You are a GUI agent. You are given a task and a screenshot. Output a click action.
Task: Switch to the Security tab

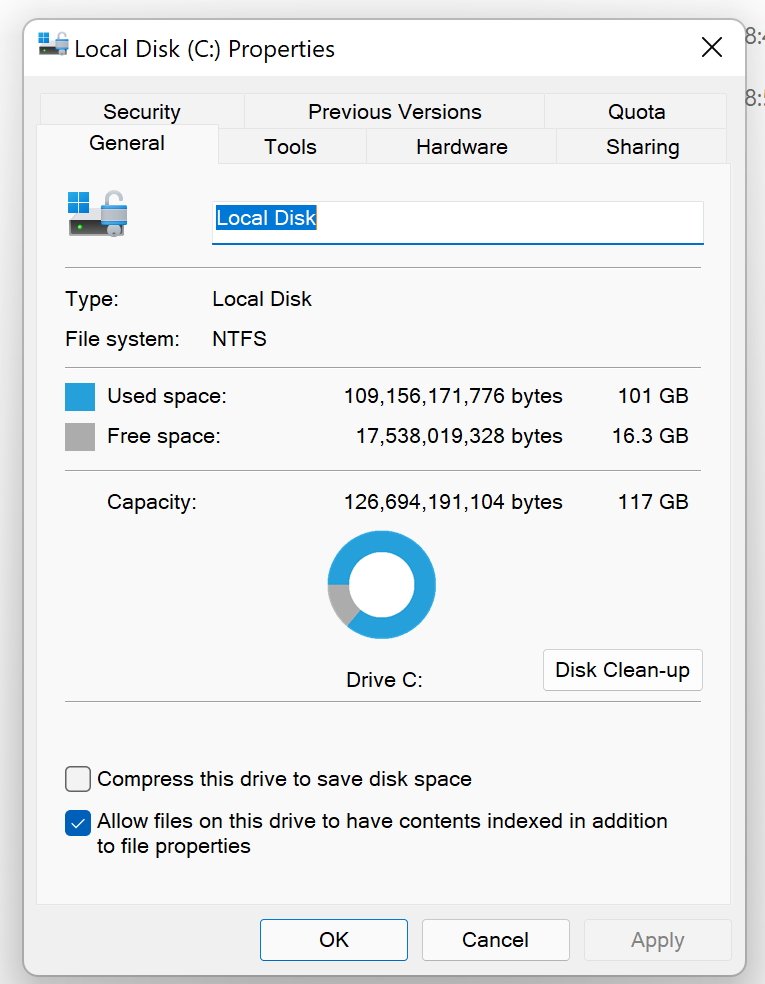point(142,111)
